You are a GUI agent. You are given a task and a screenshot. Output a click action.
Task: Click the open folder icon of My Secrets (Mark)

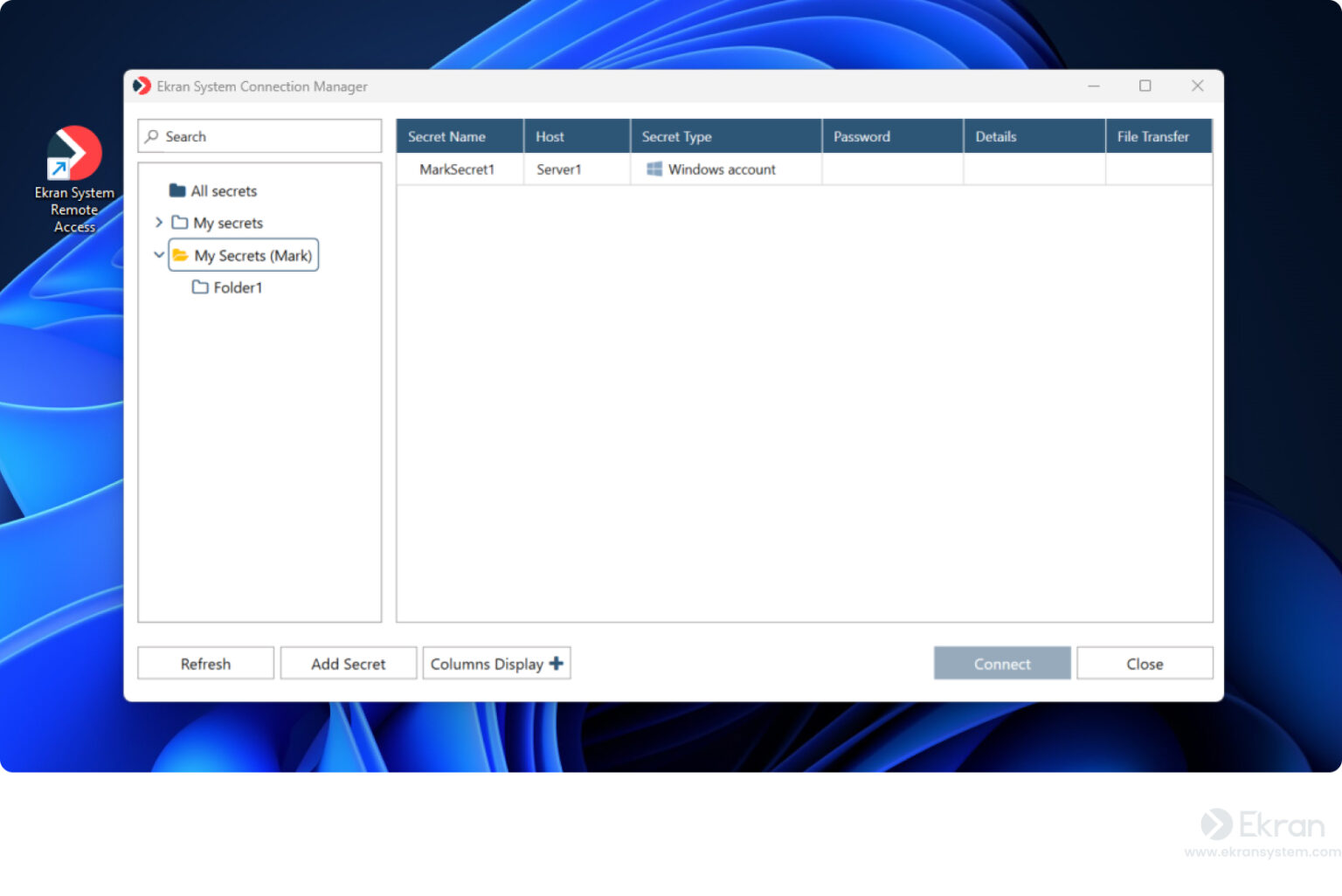tap(181, 255)
